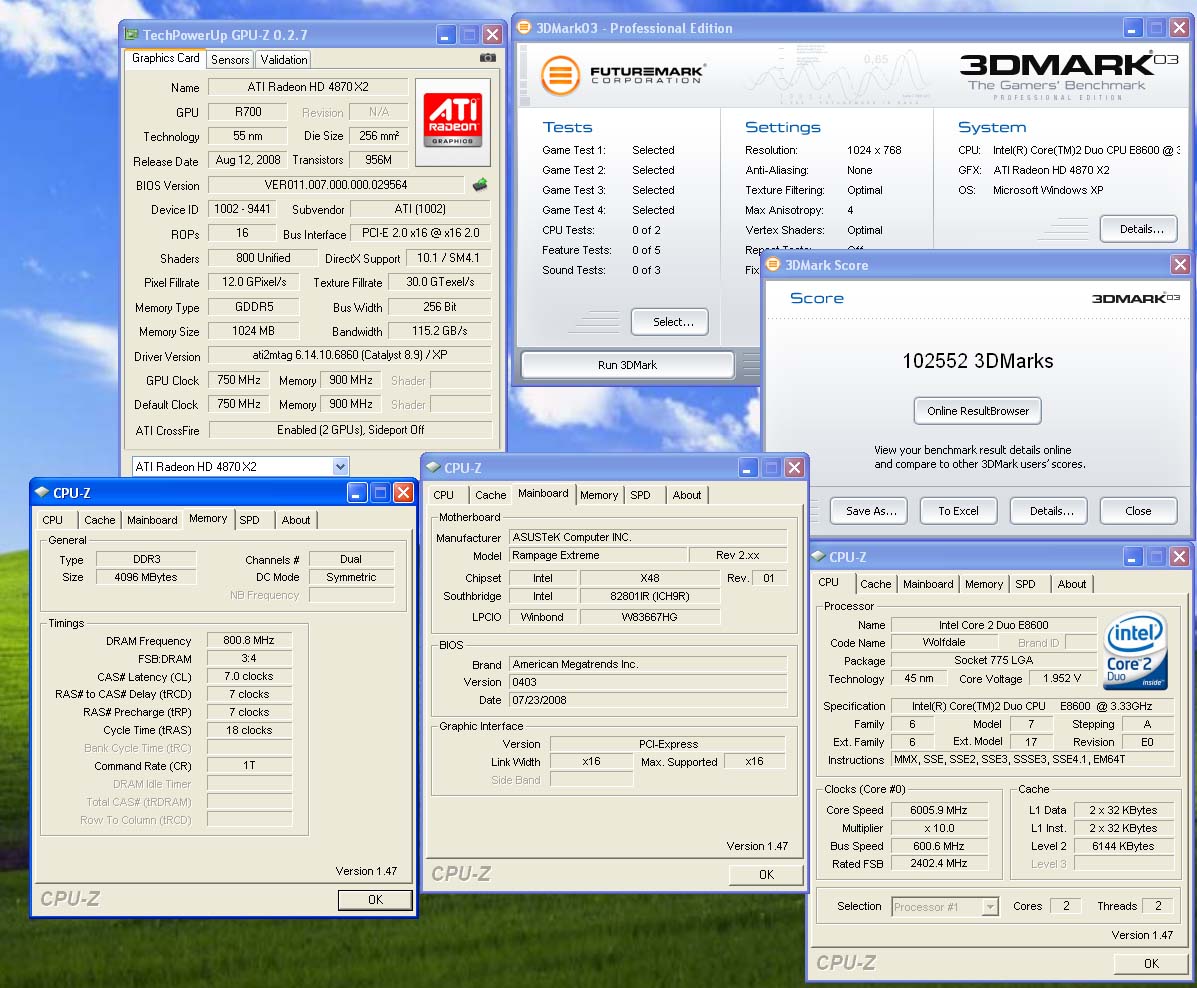Open the GPU selection dropdown in GPU-Z
Screen dimensions: 1197x988
tap(340, 466)
